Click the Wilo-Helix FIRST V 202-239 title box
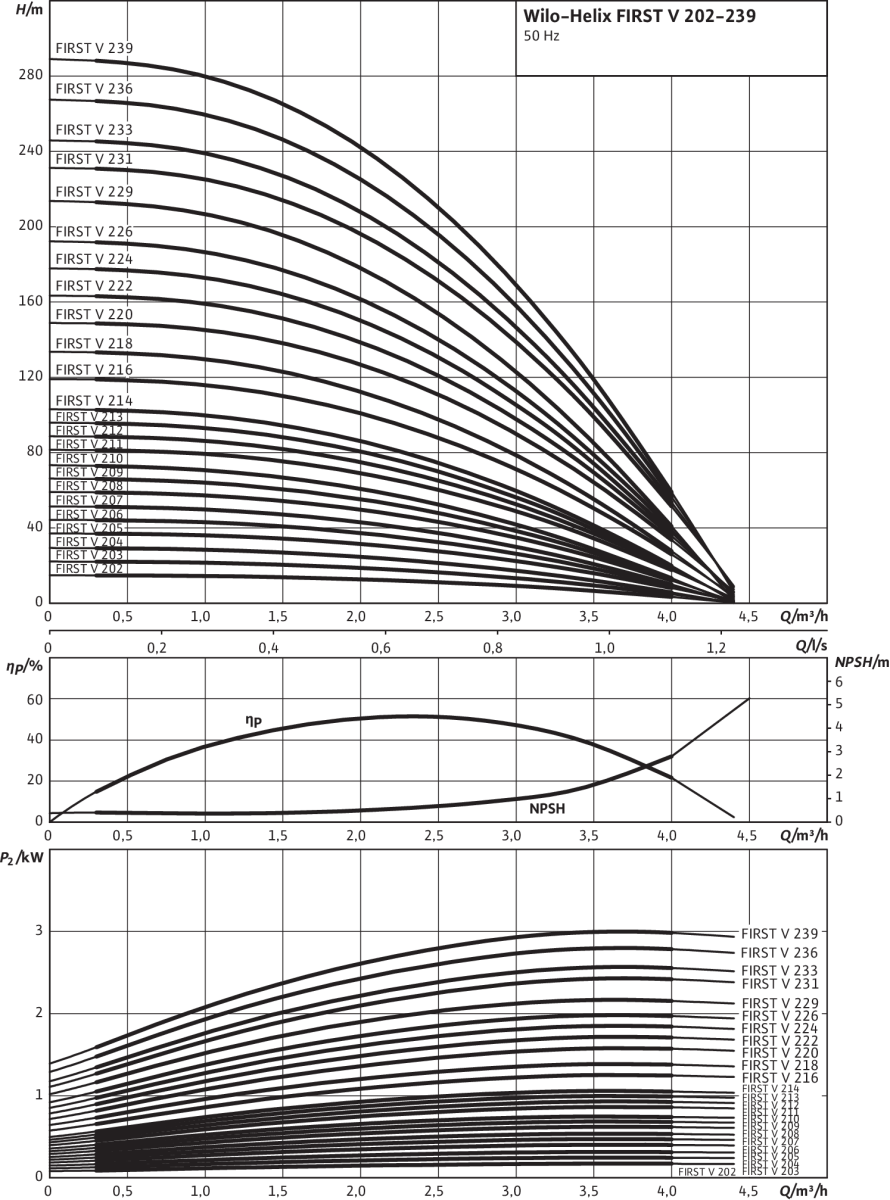 click(670, 38)
